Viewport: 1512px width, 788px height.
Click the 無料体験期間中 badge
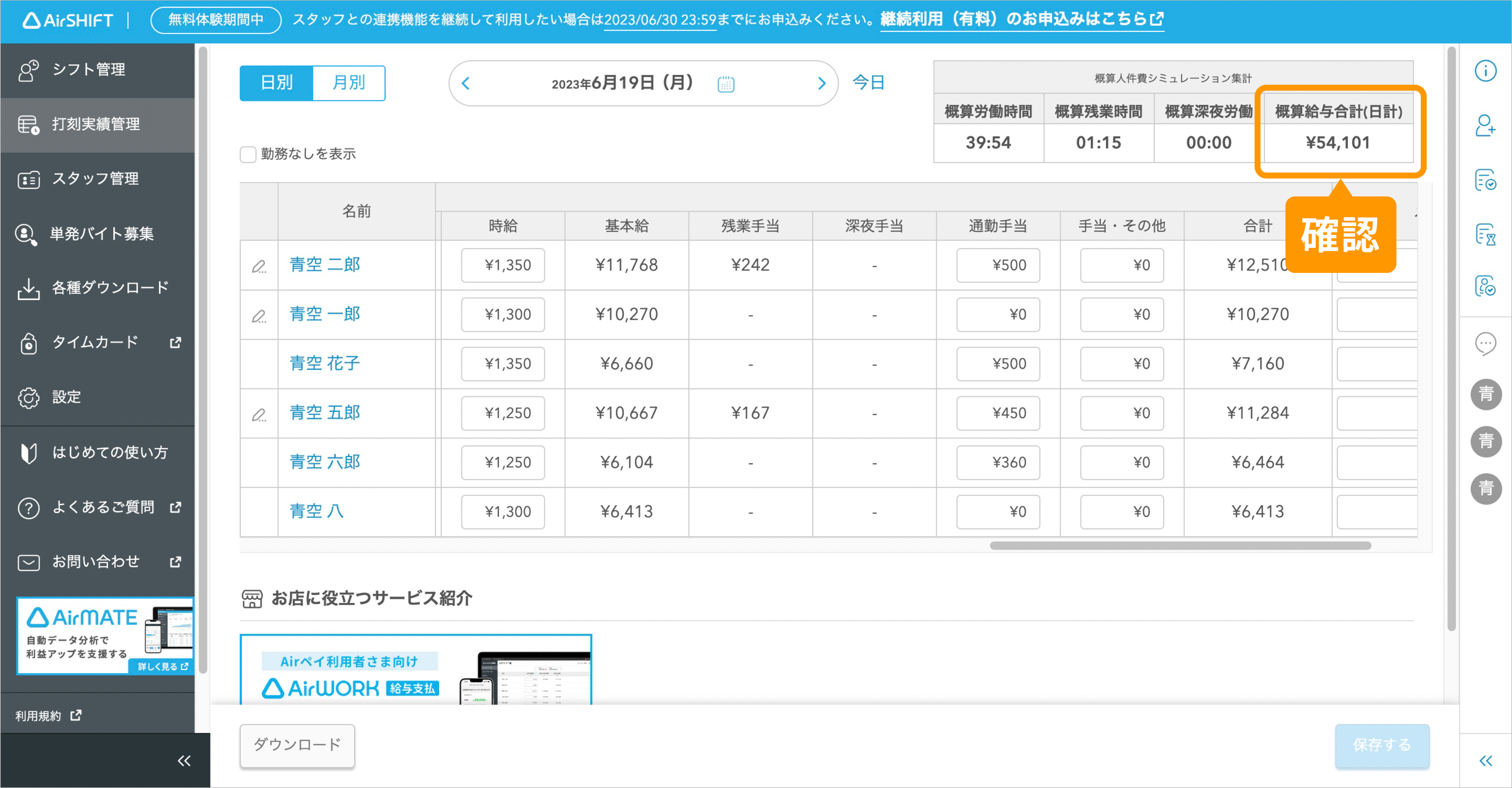(216, 20)
